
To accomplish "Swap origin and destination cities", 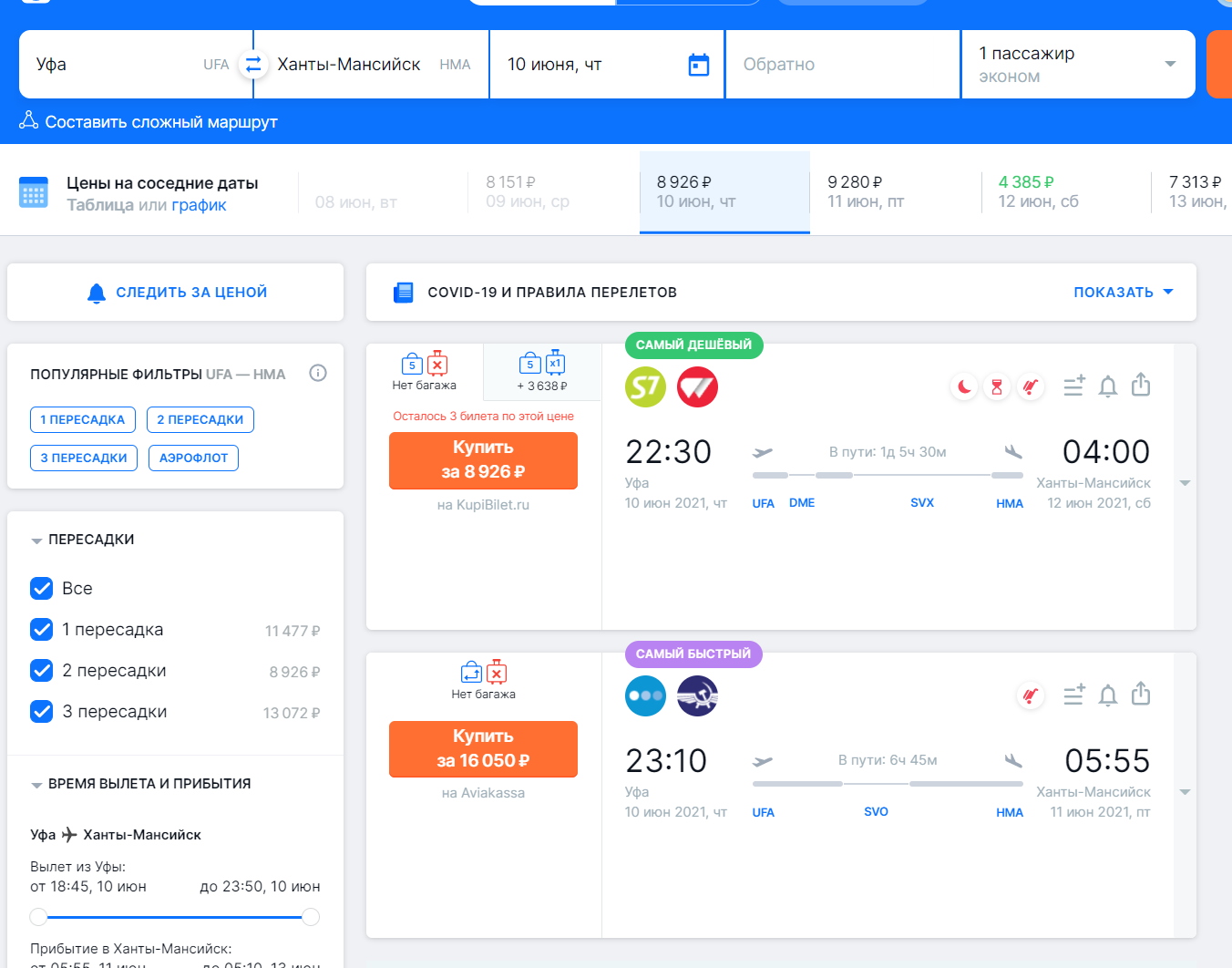I will pyautogui.click(x=252, y=65).
